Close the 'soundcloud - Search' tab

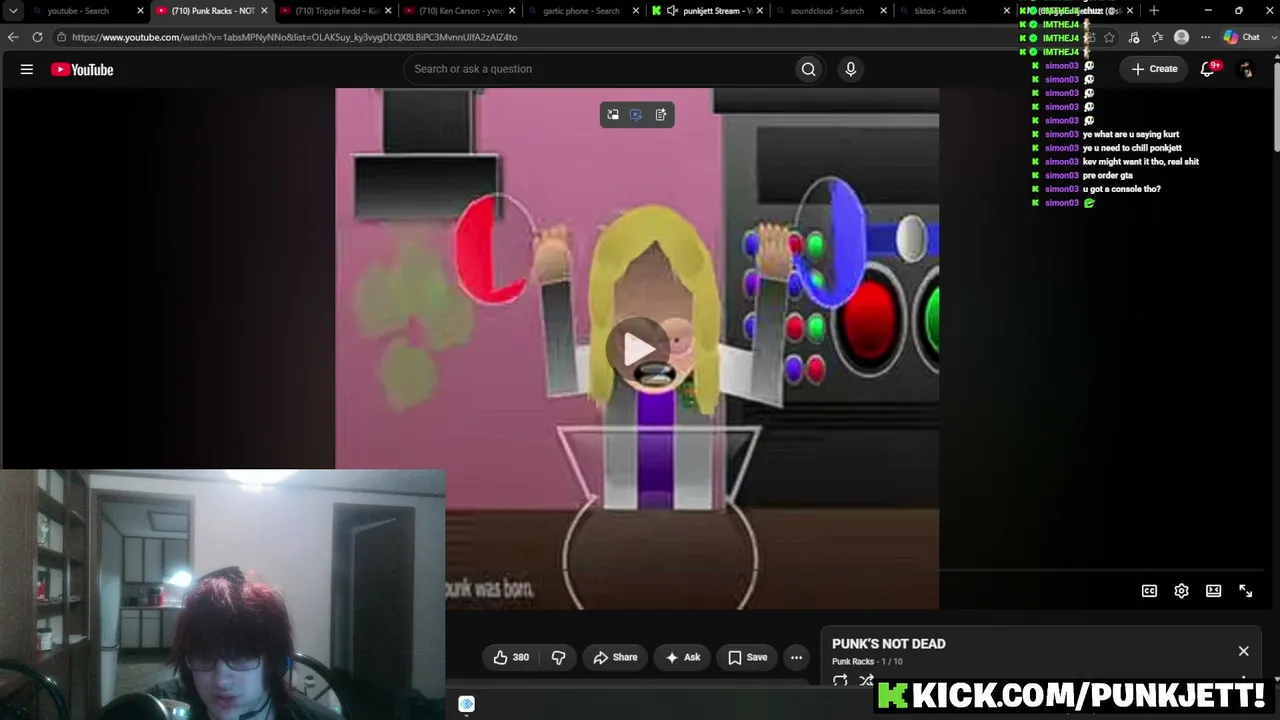tap(883, 11)
